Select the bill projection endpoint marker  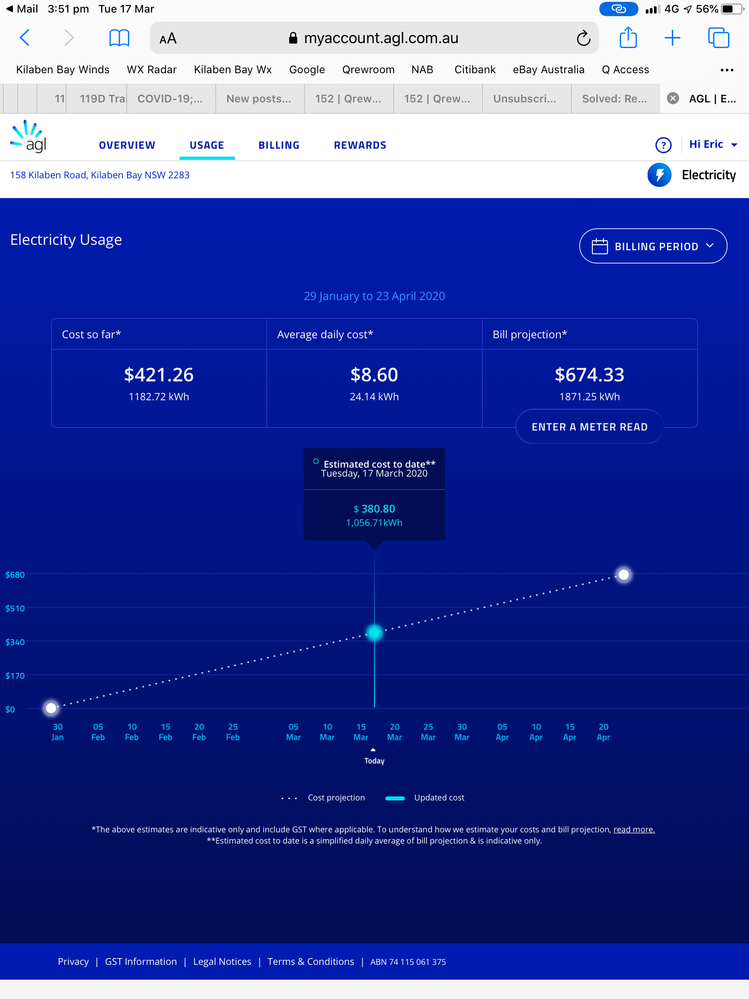click(x=624, y=575)
